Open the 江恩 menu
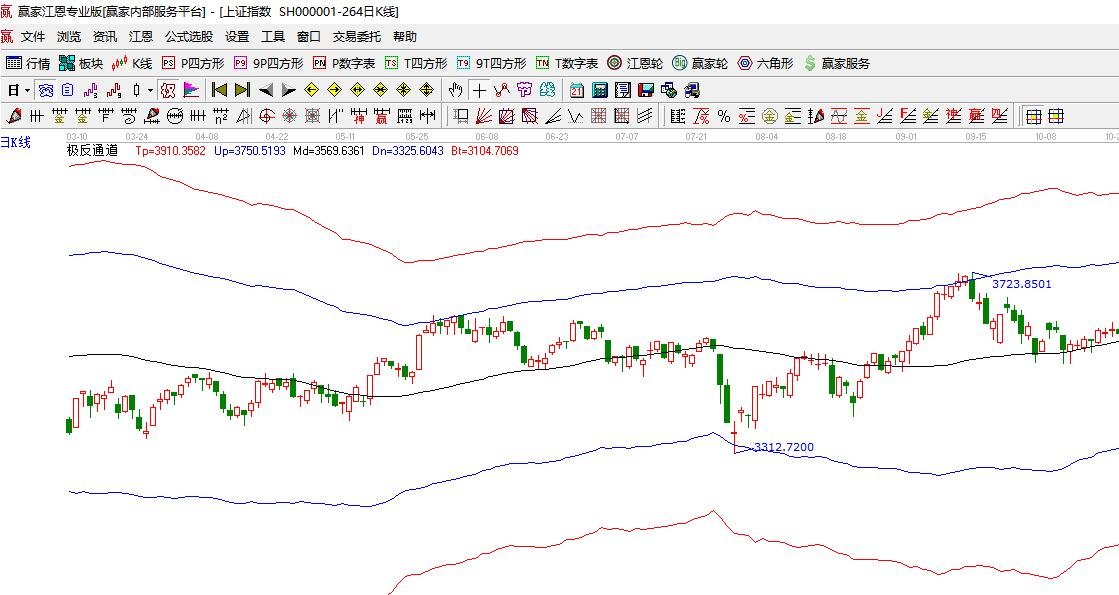This screenshot has height=595, width=1119. pos(141,36)
